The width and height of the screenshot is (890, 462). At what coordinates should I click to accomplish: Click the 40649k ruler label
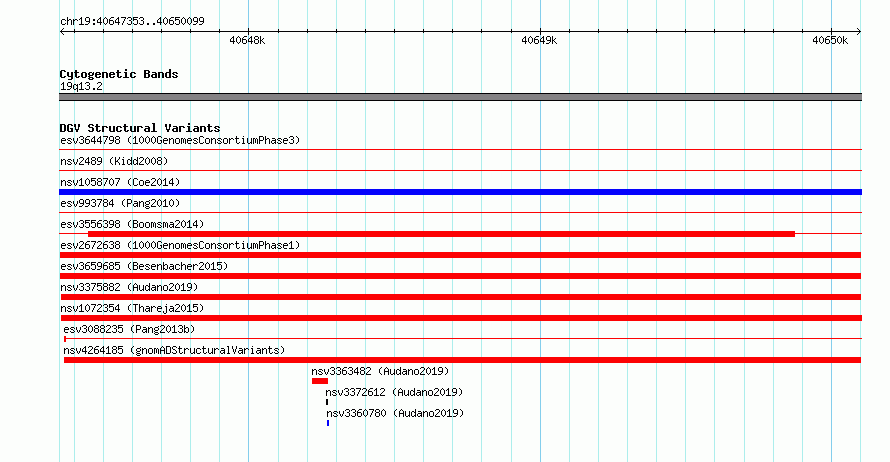click(539, 40)
